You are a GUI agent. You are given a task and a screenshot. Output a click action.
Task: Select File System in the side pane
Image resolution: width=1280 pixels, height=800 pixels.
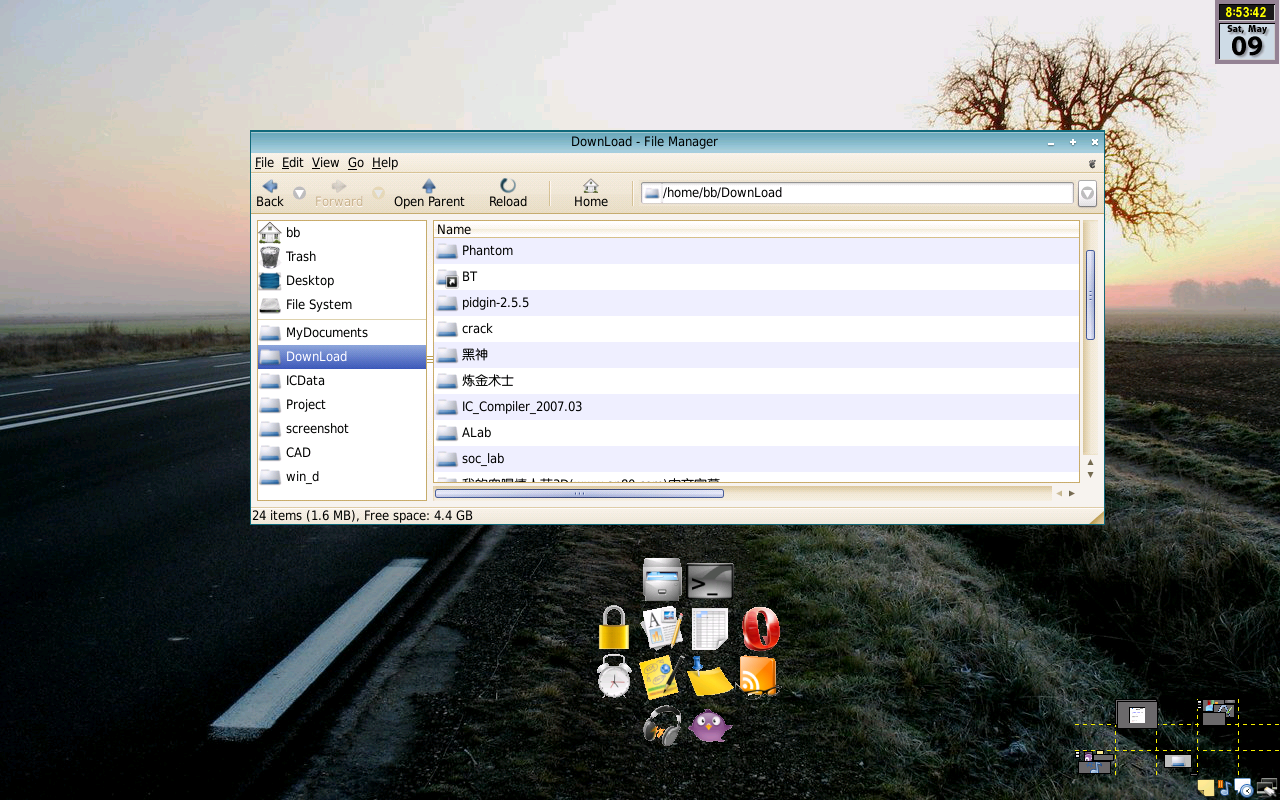(x=342, y=304)
